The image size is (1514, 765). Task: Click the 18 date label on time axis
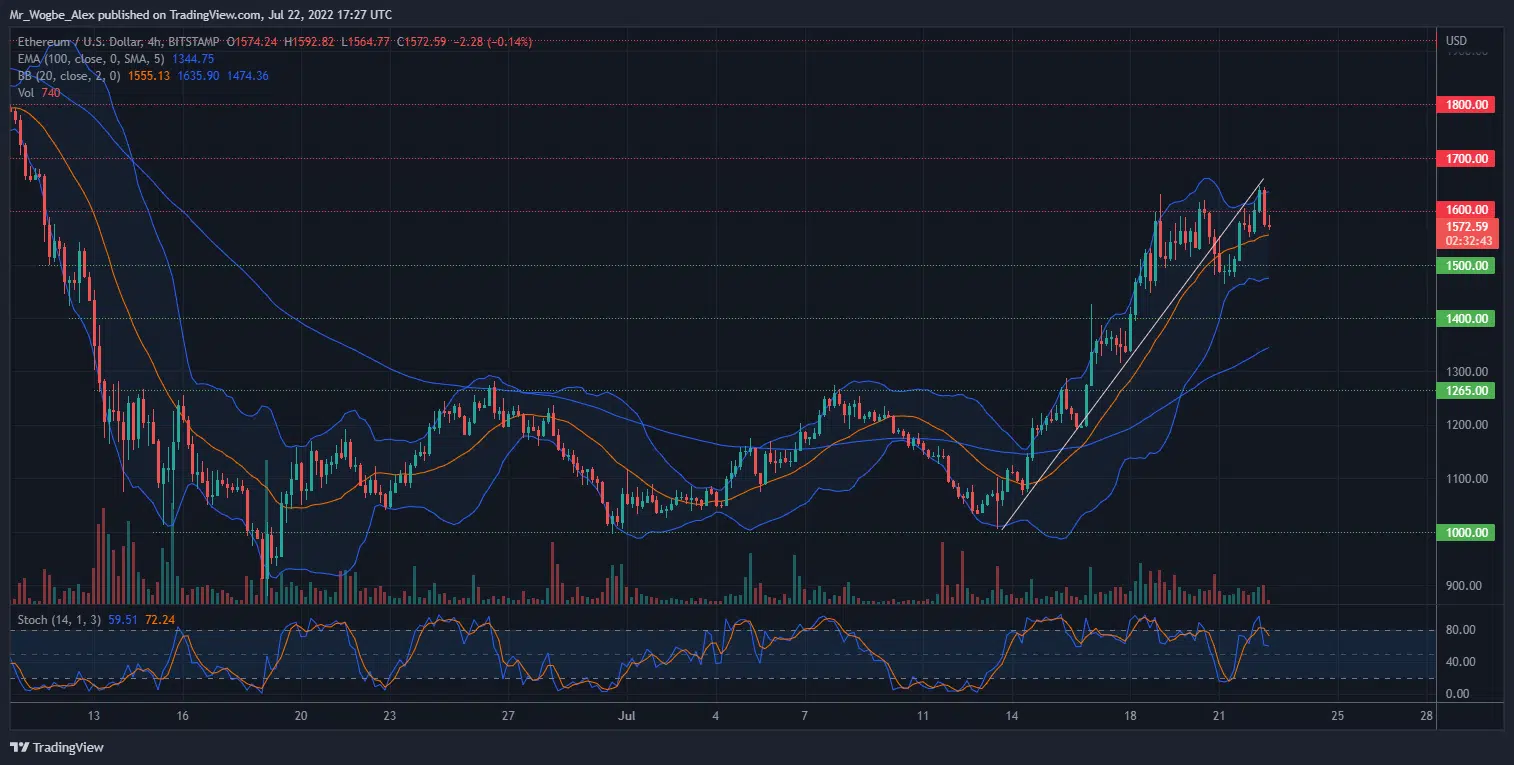(x=1131, y=716)
